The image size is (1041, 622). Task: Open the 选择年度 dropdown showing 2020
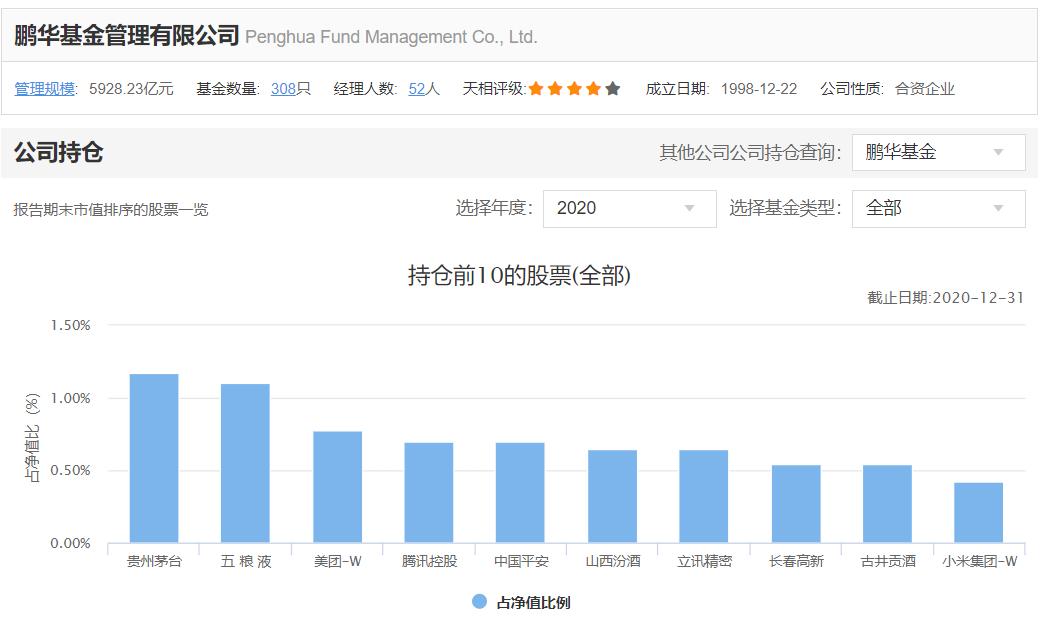(x=628, y=209)
